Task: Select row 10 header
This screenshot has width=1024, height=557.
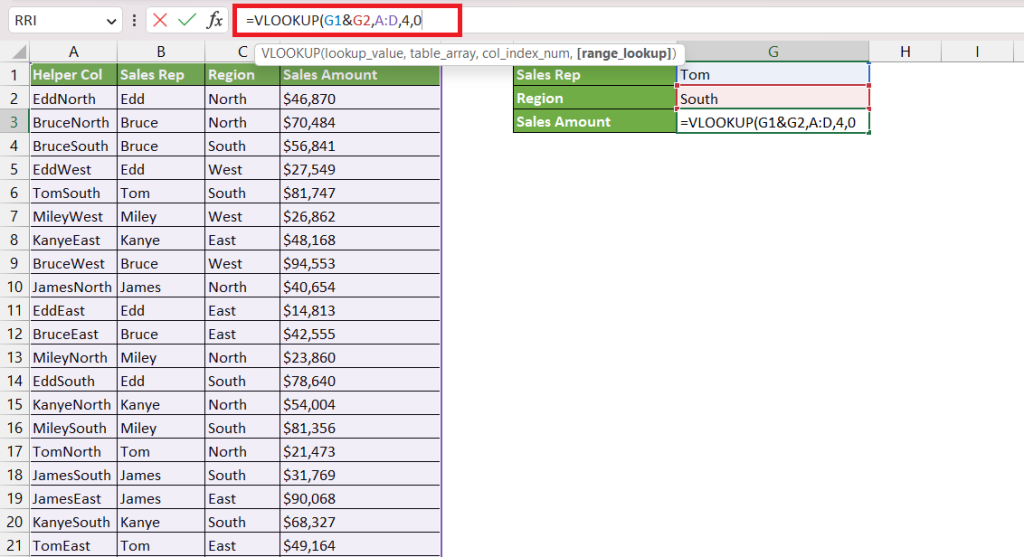Action: click(x=14, y=287)
